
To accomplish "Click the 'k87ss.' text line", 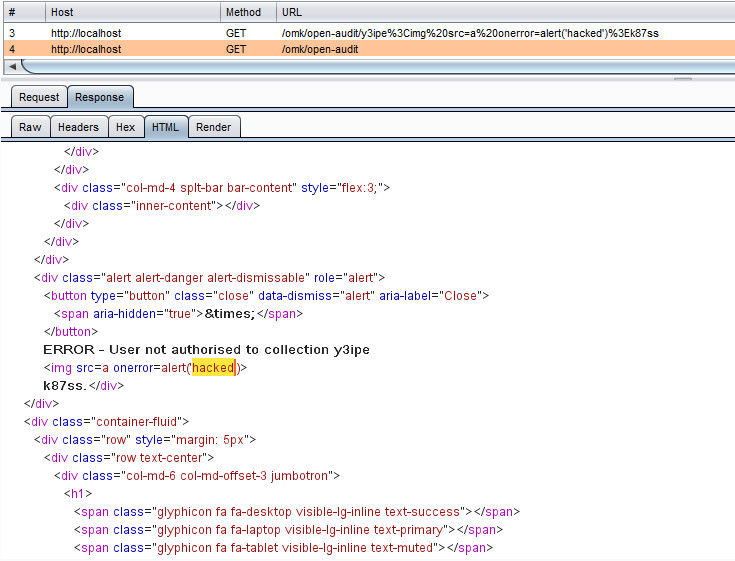I will point(65,386).
